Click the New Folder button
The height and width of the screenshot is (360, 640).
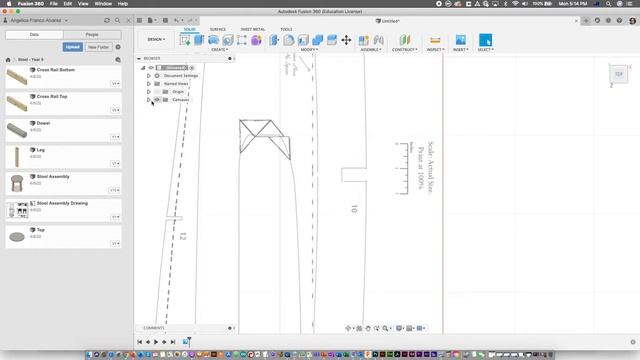click(x=98, y=47)
